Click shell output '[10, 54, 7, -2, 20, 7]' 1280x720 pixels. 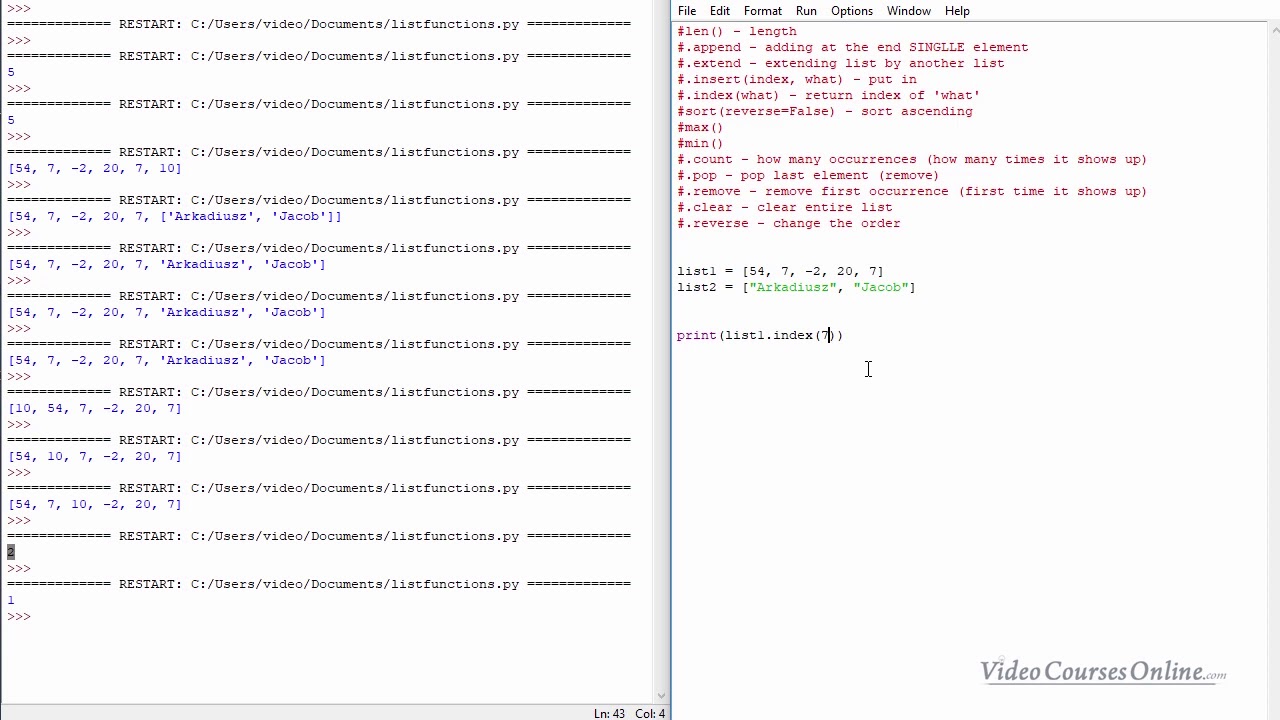click(95, 408)
